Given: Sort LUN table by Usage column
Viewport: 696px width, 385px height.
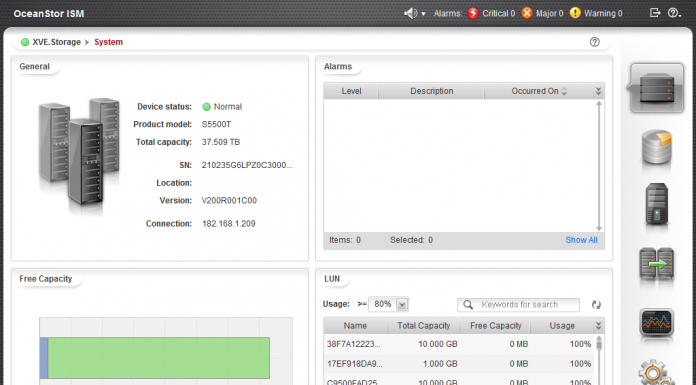Looking at the screenshot, I should click(x=562, y=325).
